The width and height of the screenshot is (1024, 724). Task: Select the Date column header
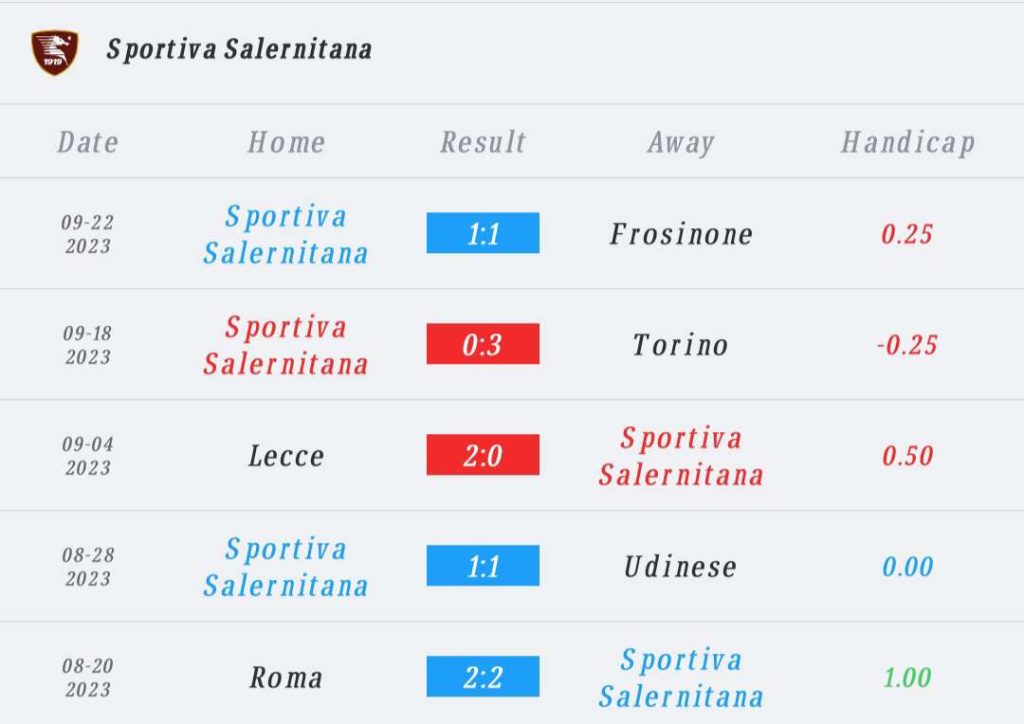coord(88,142)
